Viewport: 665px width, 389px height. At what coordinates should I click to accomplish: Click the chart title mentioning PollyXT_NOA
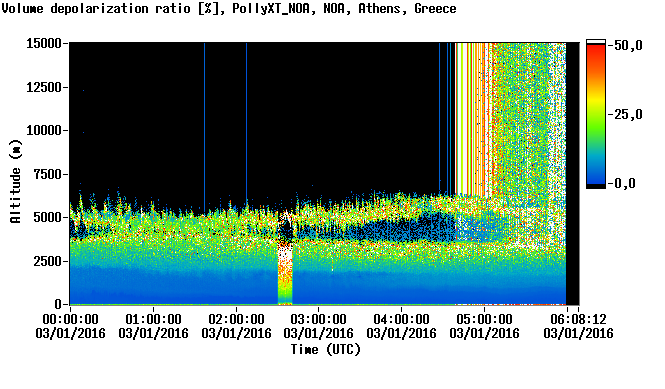click(229, 8)
